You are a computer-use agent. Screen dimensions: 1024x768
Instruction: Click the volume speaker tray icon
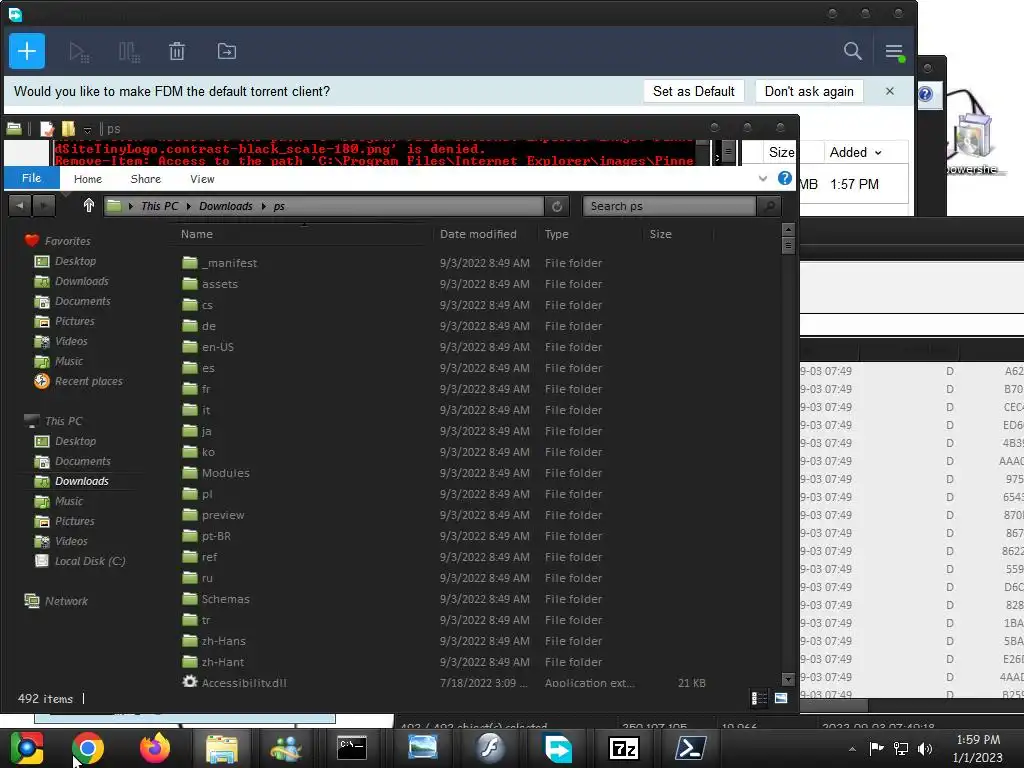pyautogui.click(x=924, y=748)
